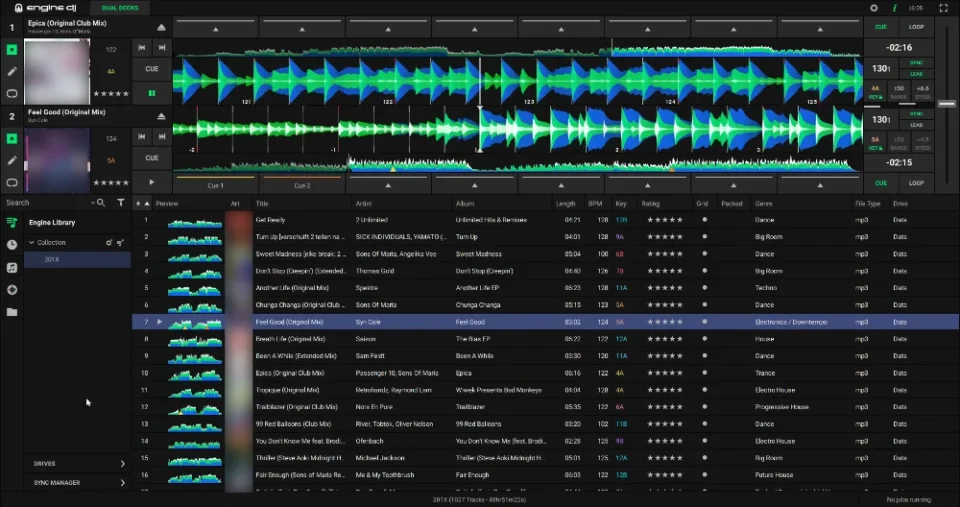Click deck 2 pencil edit icon
960x507 pixels.
pyautogui.click(x=12, y=160)
